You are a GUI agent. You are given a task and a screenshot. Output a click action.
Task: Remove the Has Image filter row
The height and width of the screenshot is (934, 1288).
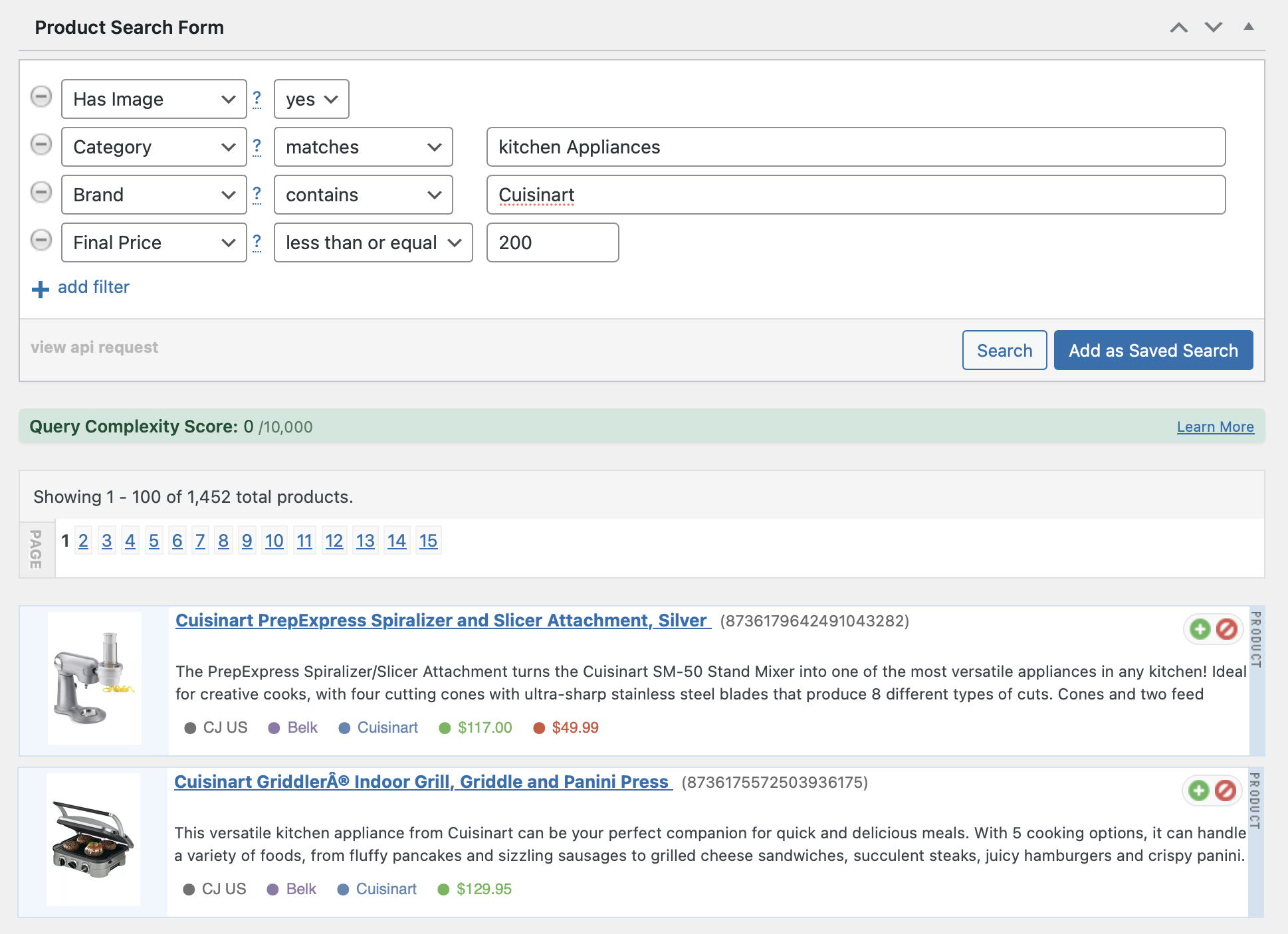[x=41, y=96]
